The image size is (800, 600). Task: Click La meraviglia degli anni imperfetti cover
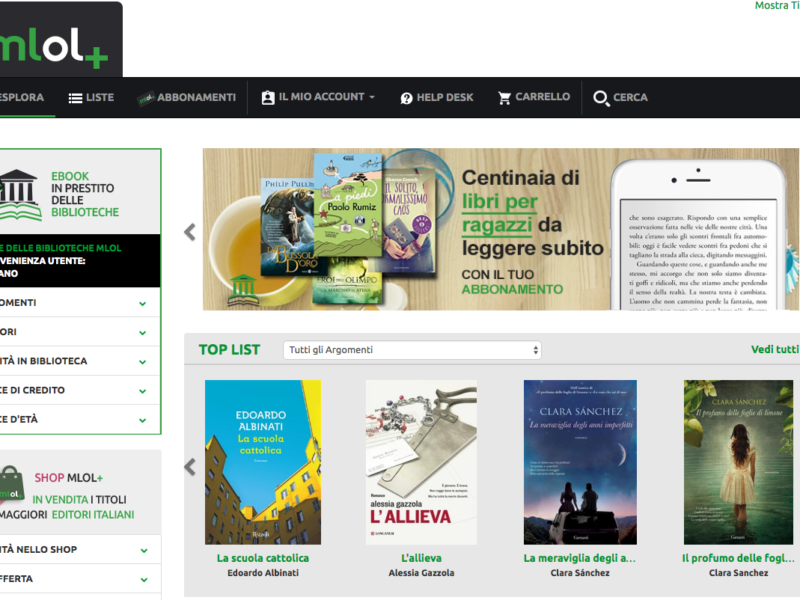[x=580, y=462]
